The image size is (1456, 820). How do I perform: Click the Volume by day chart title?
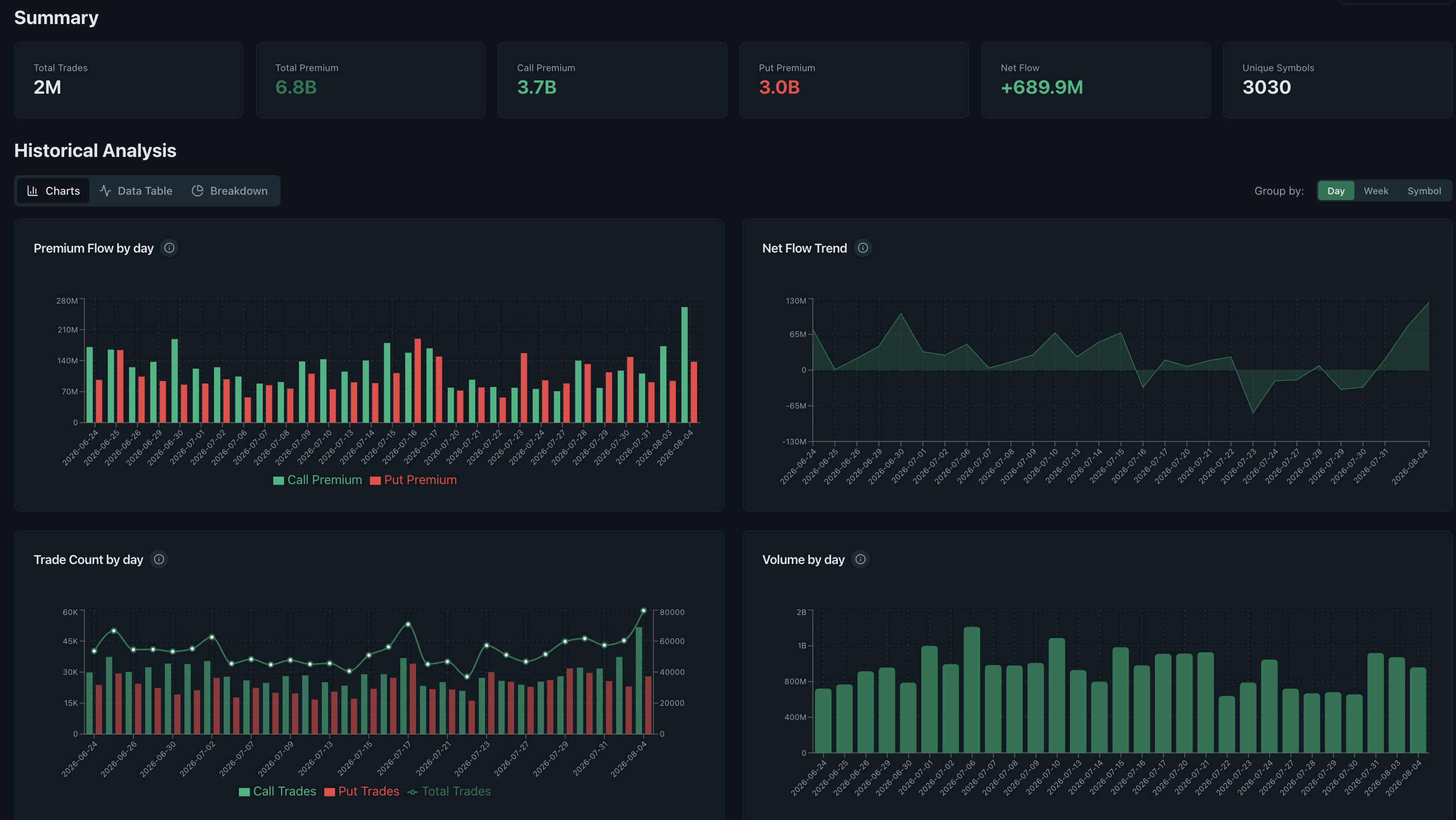[x=803, y=560]
